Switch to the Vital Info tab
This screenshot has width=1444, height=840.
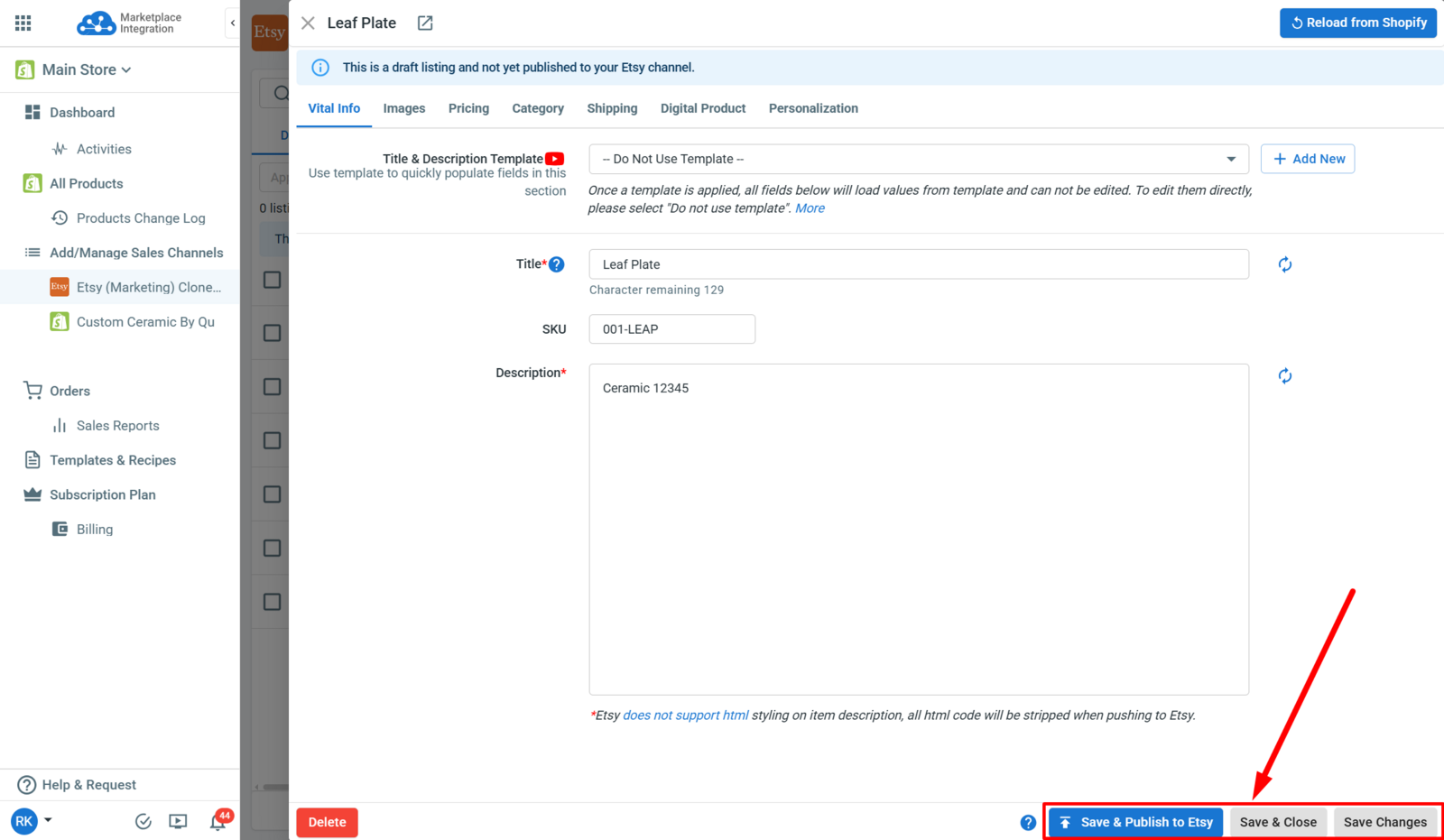point(334,108)
